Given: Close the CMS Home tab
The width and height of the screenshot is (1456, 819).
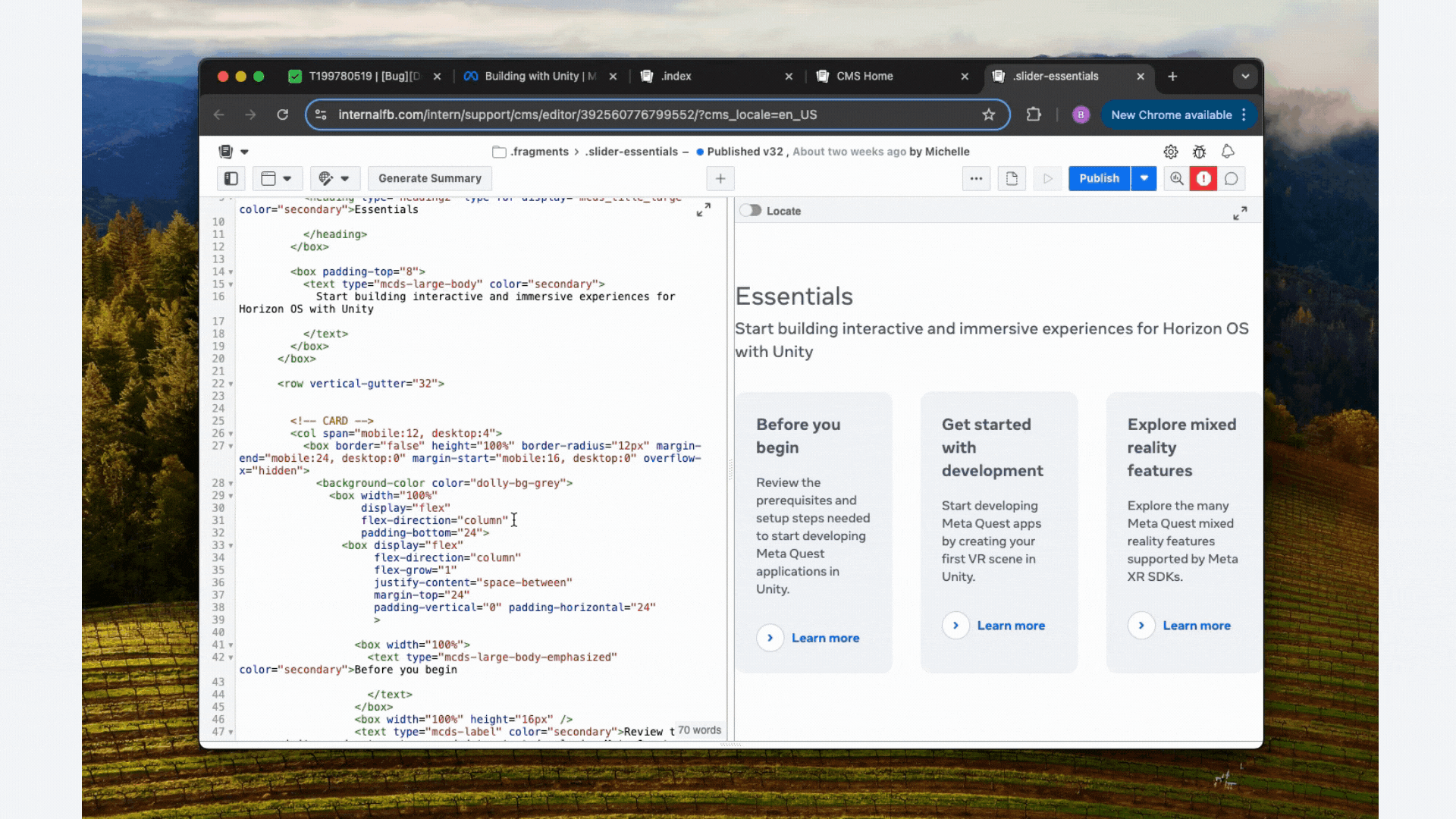Looking at the screenshot, I should 965,77.
